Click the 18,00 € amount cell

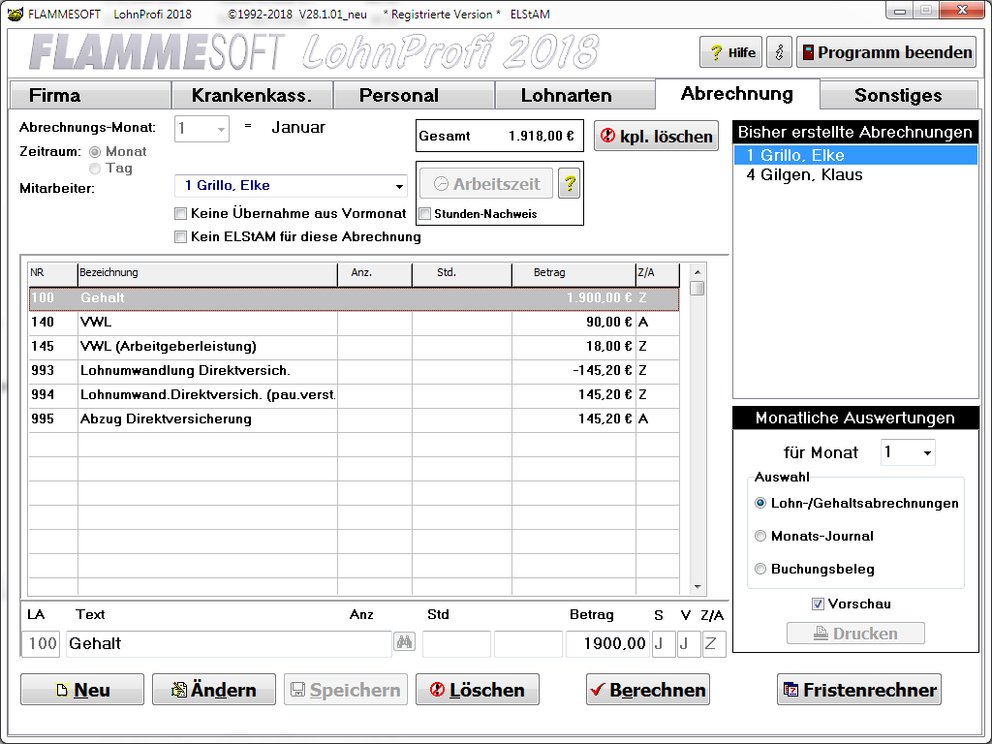[x=574, y=347]
